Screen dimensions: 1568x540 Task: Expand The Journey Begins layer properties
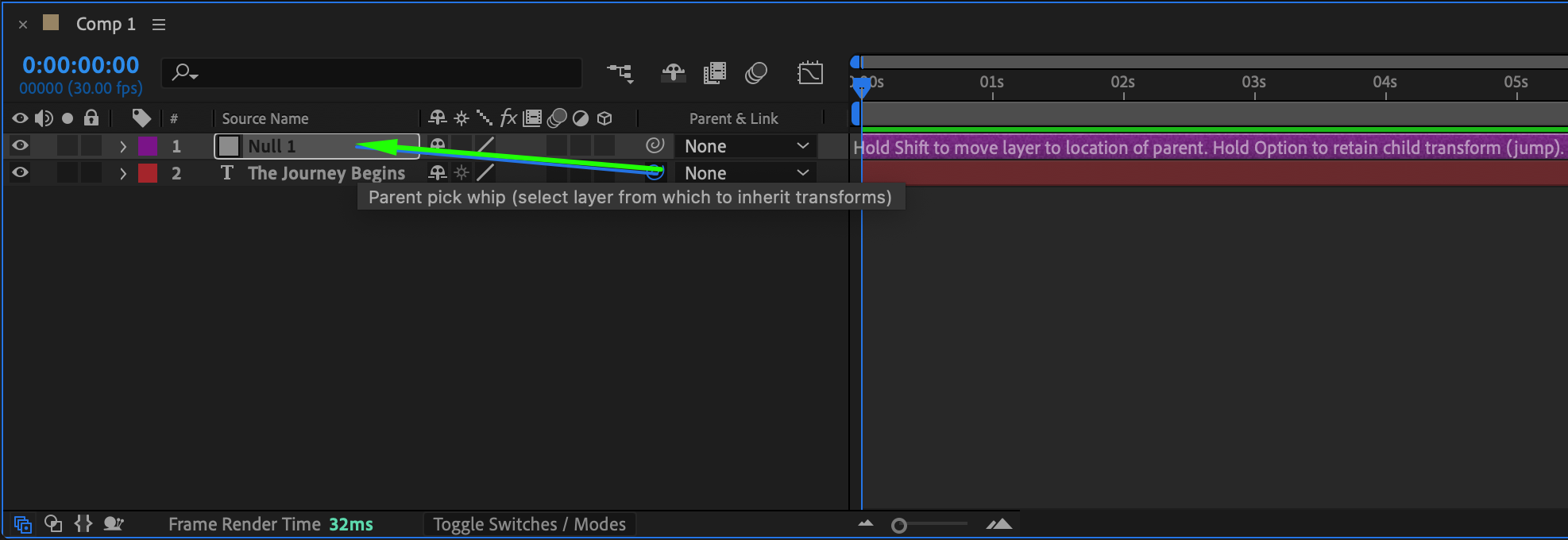(123, 173)
